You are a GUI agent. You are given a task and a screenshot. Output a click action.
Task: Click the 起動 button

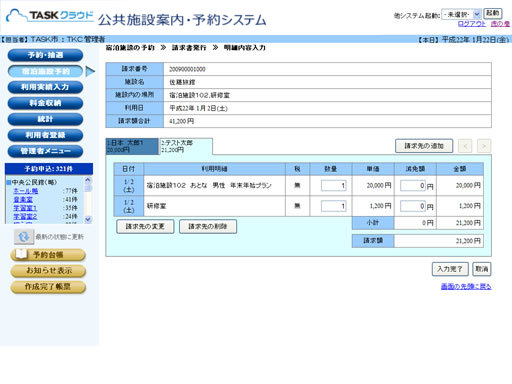pyautogui.click(x=493, y=13)
